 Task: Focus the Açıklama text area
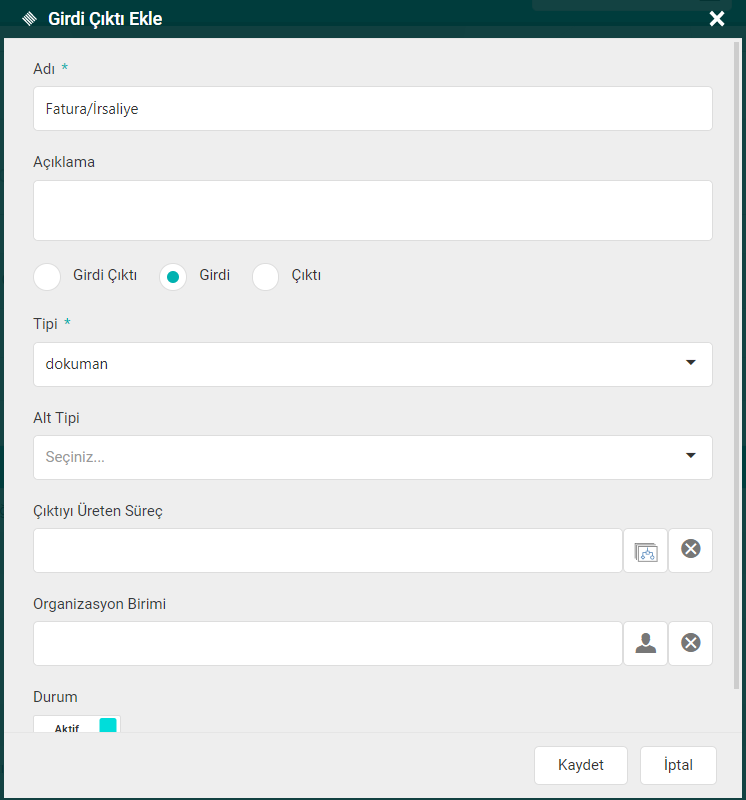pyautogui.click(x=372, y=210)
